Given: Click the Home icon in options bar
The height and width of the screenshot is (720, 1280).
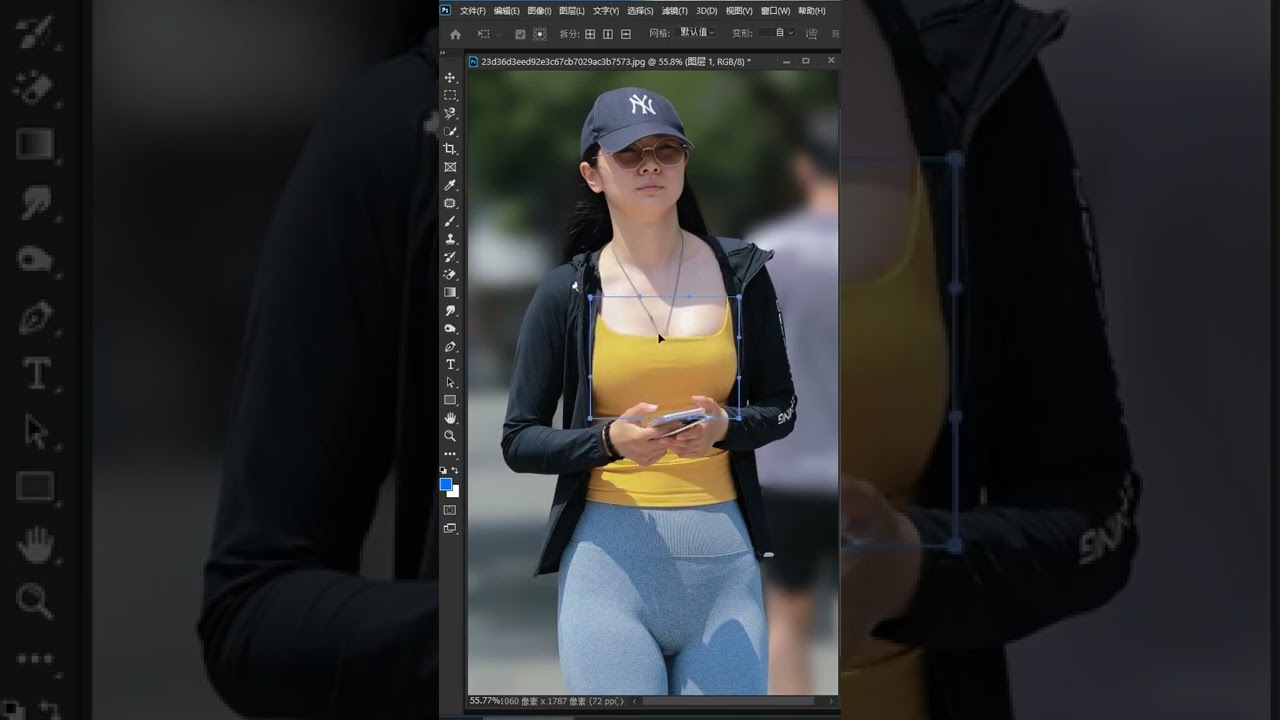Looking at the screenshot, I should [455, 34].
